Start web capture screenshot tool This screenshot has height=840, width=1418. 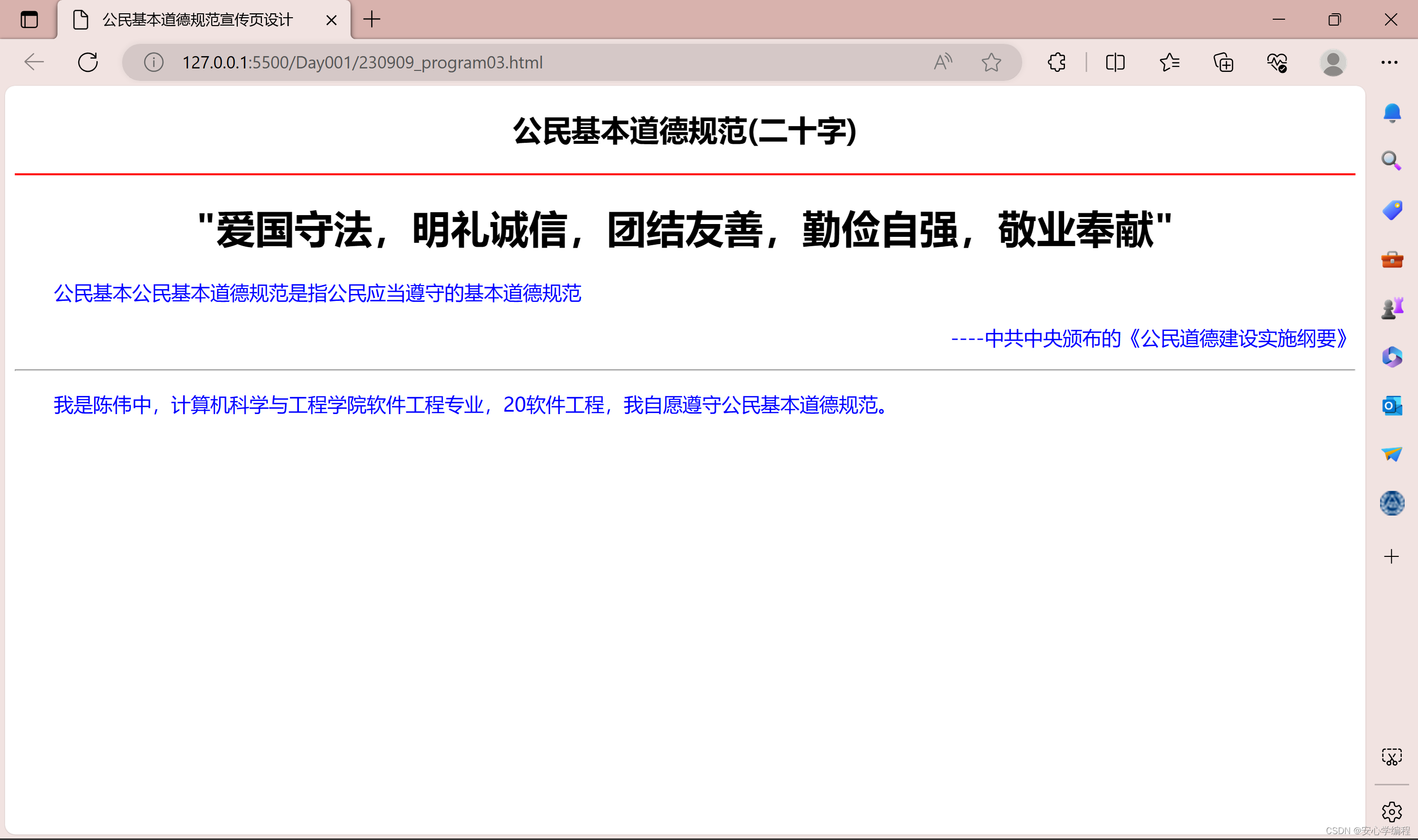tap(1391, 757)
